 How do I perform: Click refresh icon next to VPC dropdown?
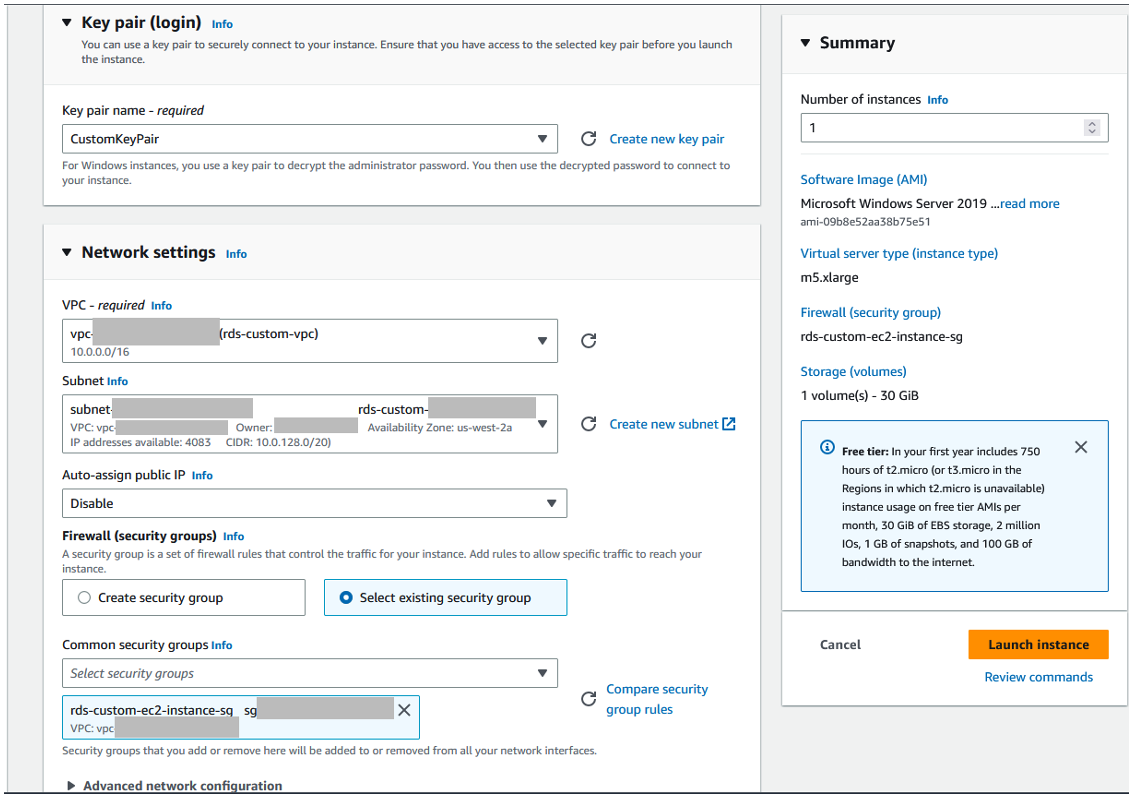coord(589,341)
